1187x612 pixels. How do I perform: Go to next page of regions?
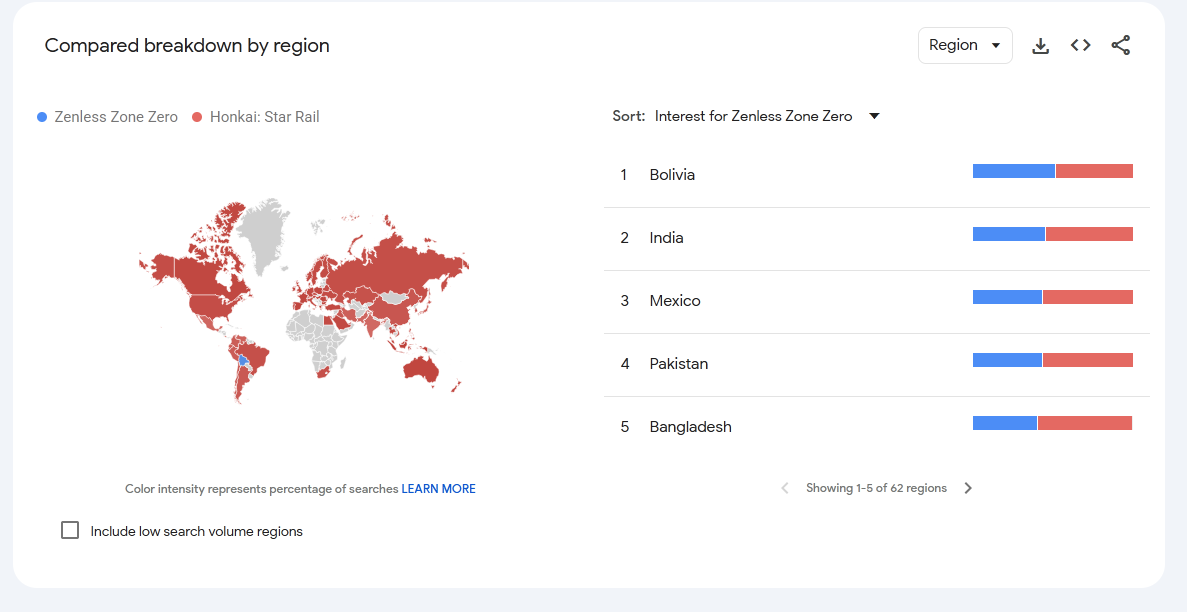968,488
